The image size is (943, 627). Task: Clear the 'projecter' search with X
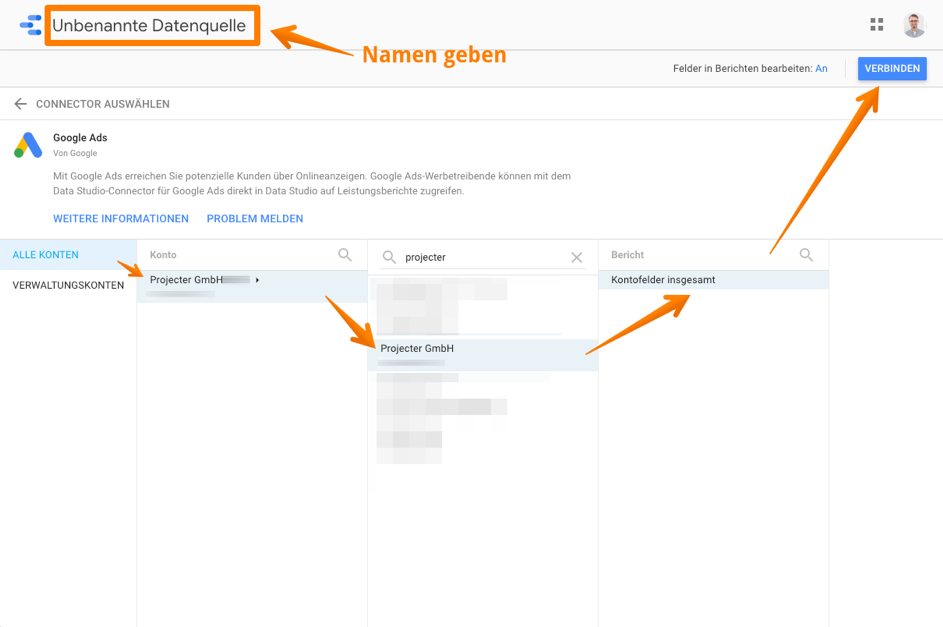pos(576,257)
